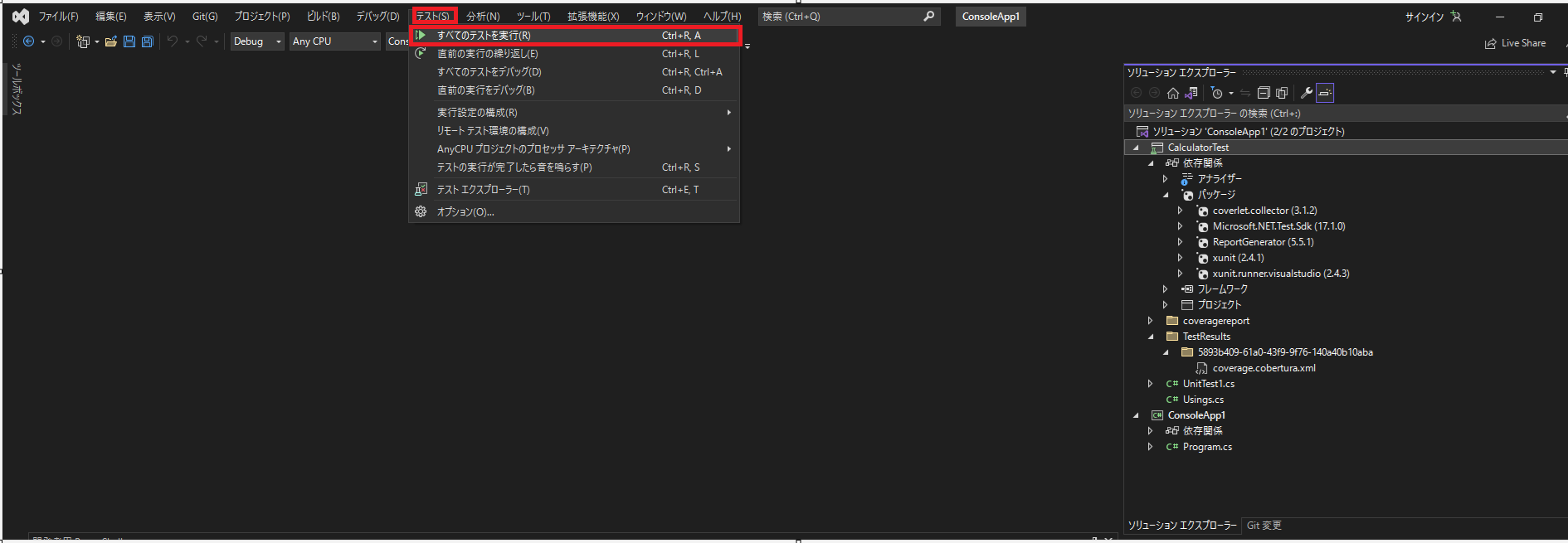The width and height of the screenshot is (1568, 543).
Task: Click the redo arrow icon
Action: [202, 41]
